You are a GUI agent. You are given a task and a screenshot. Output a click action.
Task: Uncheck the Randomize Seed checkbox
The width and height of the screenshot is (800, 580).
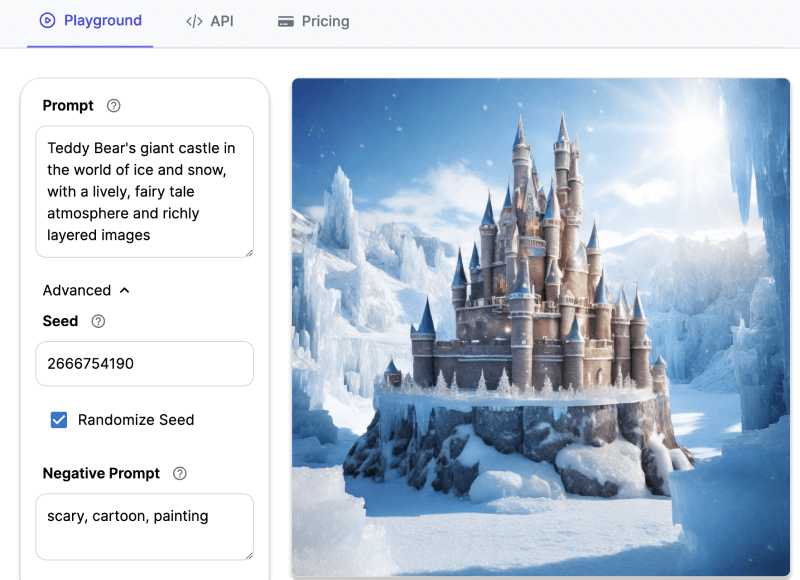coord(59,420)
